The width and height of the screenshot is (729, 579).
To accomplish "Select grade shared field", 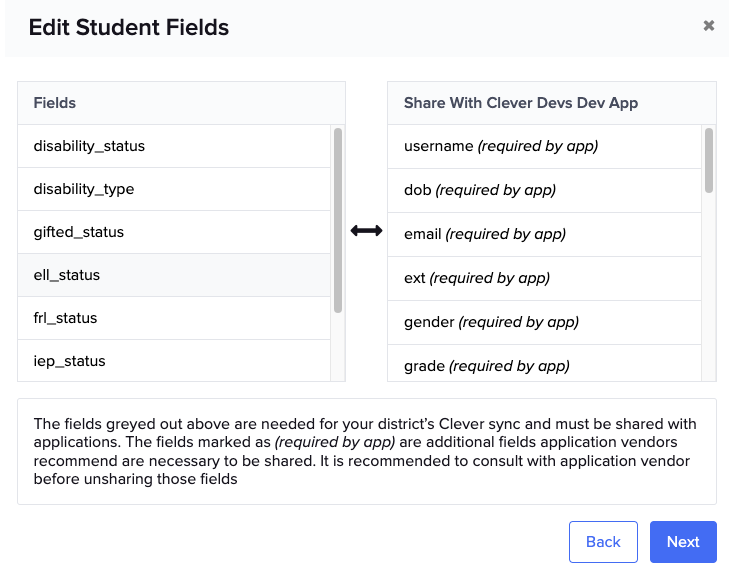I will tap(544, 364).
